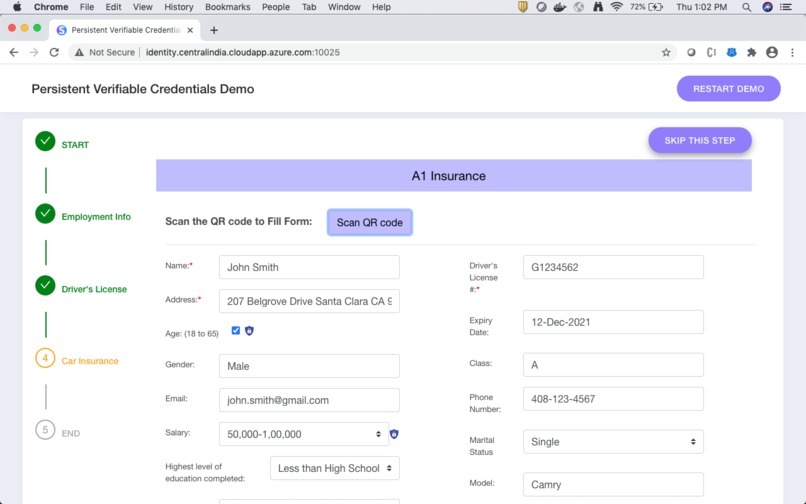806x504 pixels.
Task: Click the Scan QR code button
Action: (x=370, y=223)
